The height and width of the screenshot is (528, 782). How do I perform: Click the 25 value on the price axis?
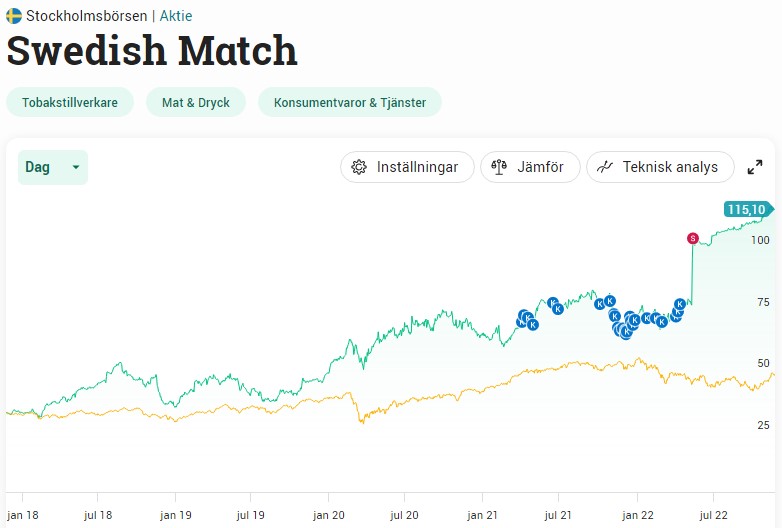point(763,425)
